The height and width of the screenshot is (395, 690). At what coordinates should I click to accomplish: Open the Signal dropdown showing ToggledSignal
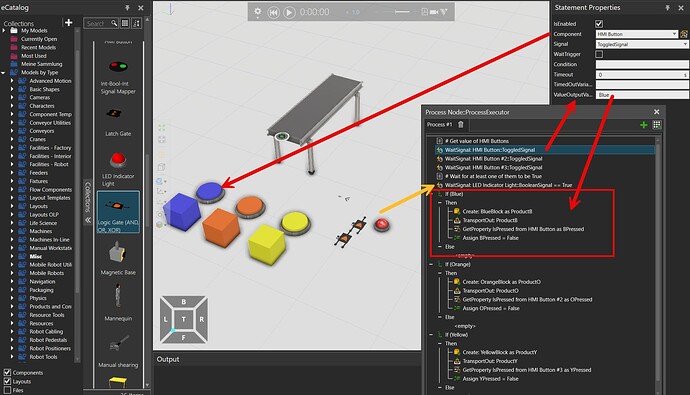(x=642, y=44)
